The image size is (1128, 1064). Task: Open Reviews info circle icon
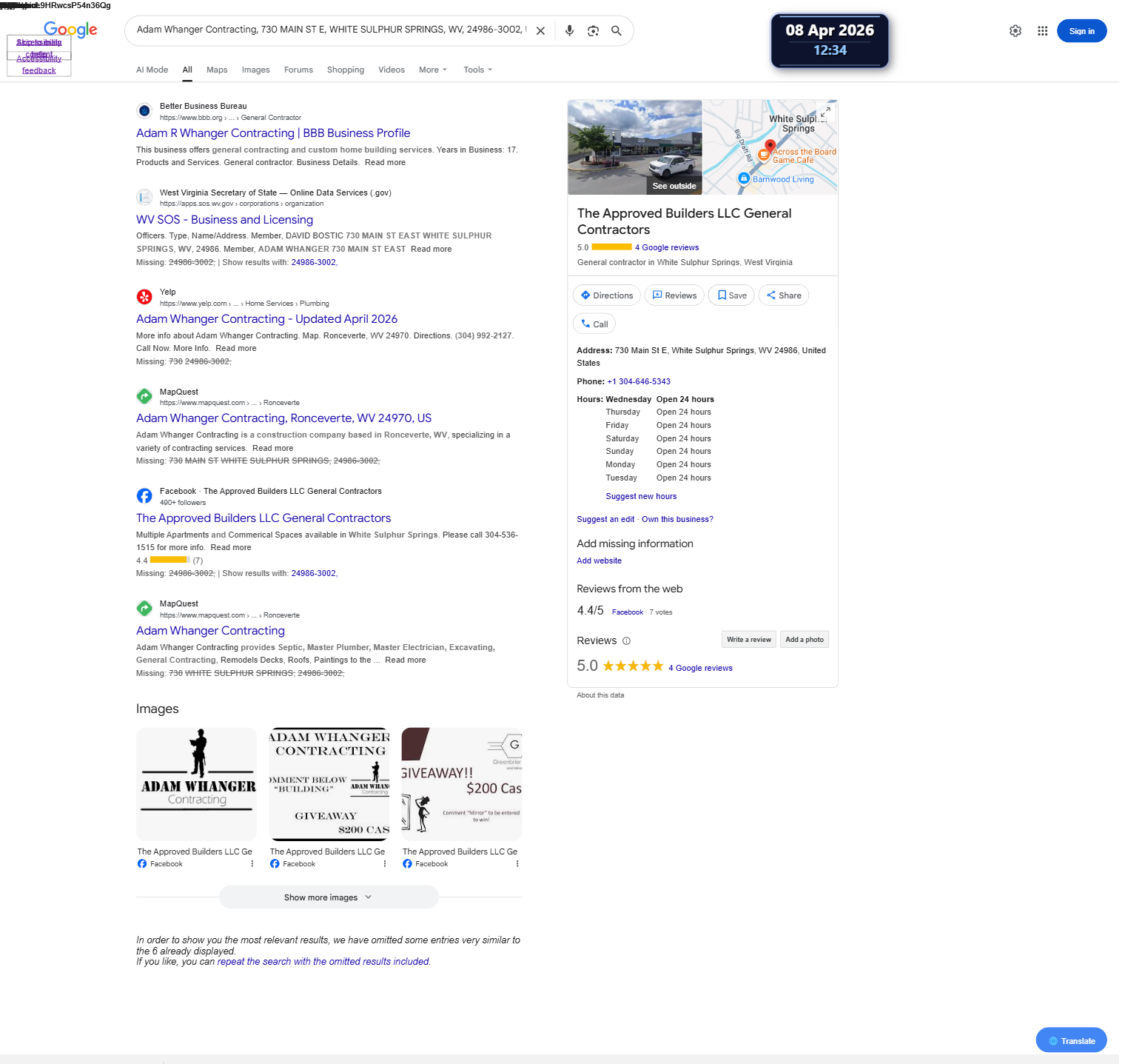pyautogui.click(x=626, y=640)
